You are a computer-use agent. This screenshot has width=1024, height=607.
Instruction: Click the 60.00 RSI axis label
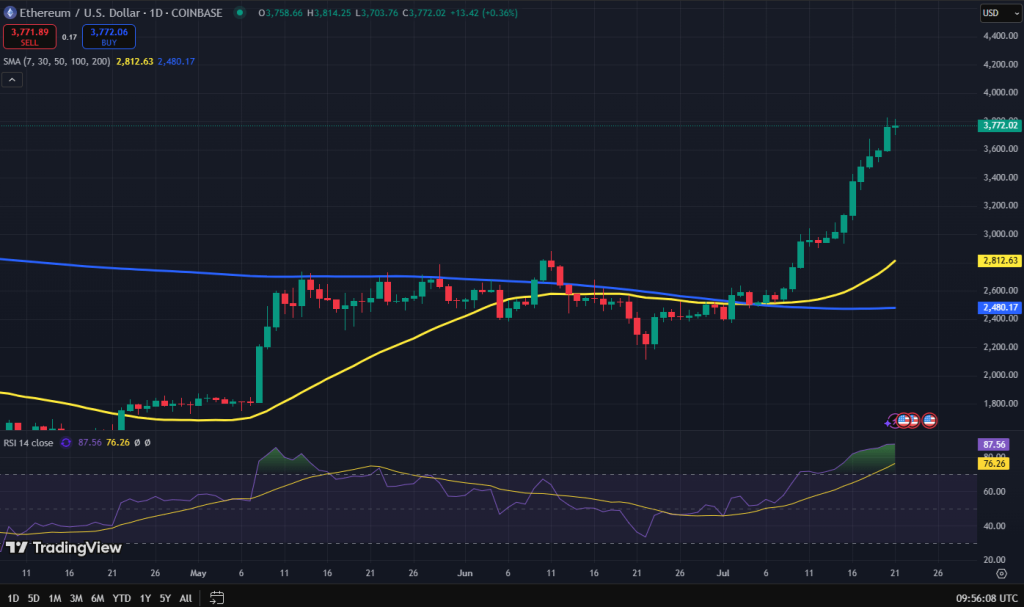[994, 492]
